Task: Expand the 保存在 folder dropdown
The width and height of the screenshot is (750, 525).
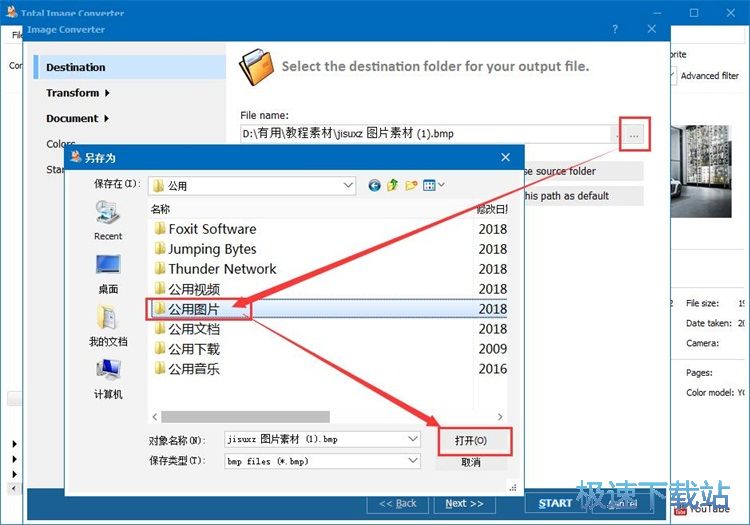Action: pos(348,185)
